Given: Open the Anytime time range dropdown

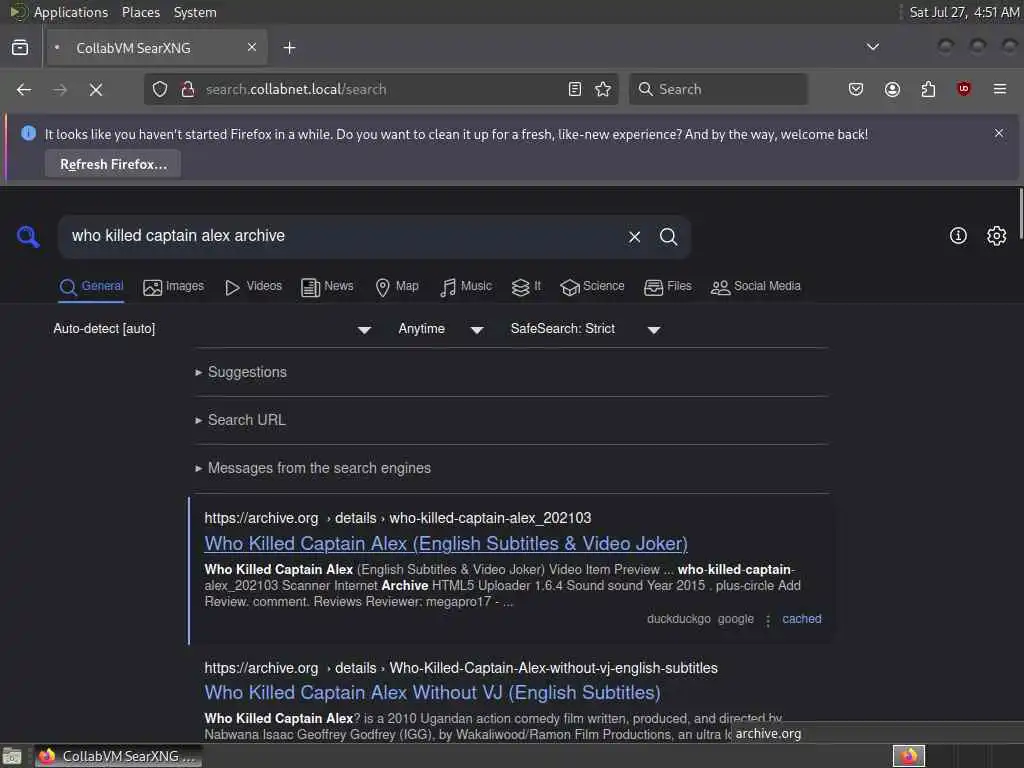Looking at the screenshot, I should click(441, 329).
